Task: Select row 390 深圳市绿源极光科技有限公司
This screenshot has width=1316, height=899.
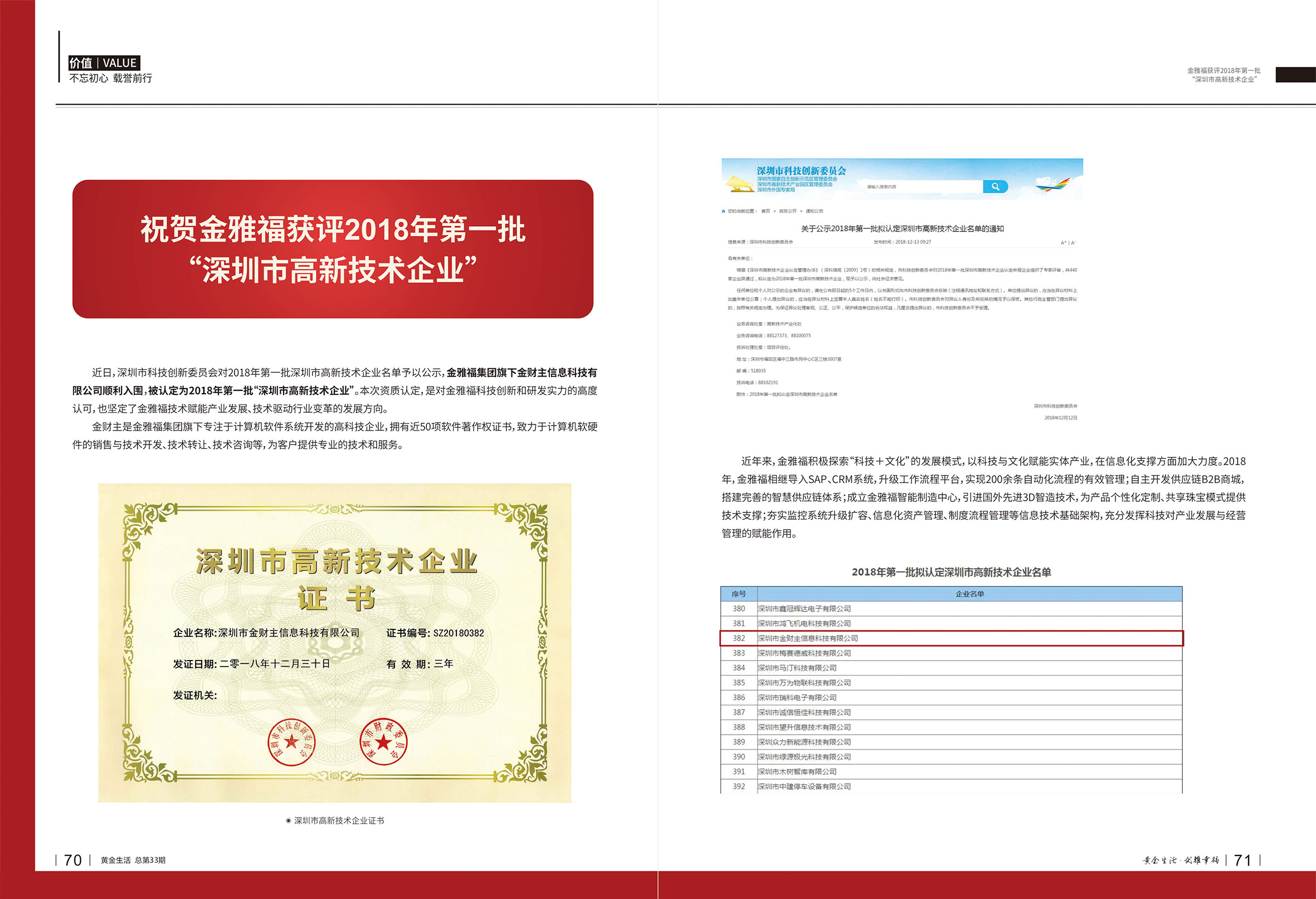Action: pyautogui.click(x=951, y=757)
